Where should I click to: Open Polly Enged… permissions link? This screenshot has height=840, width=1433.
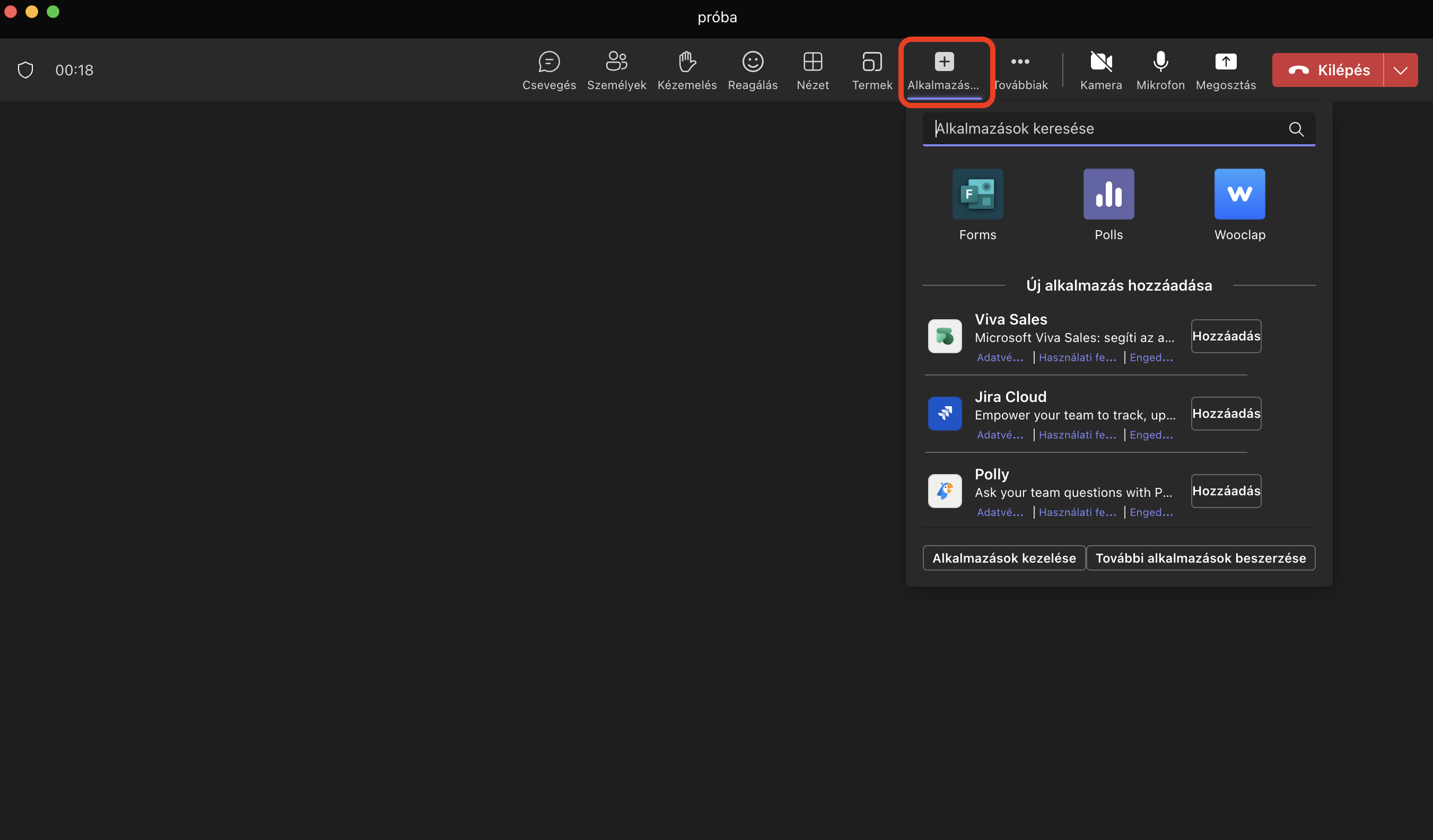[x=1151, y=512]
